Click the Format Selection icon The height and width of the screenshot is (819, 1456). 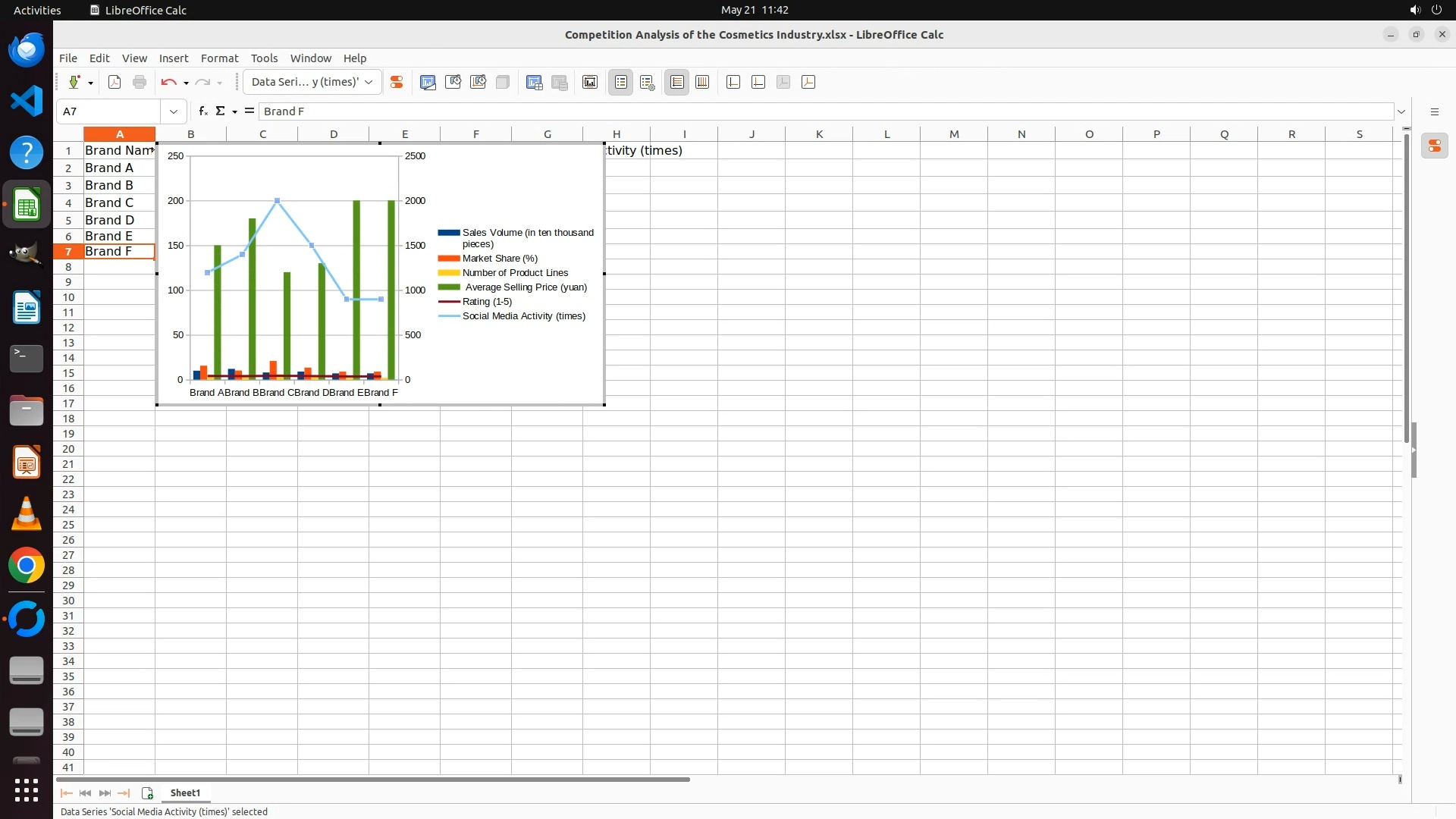[396, 82]
